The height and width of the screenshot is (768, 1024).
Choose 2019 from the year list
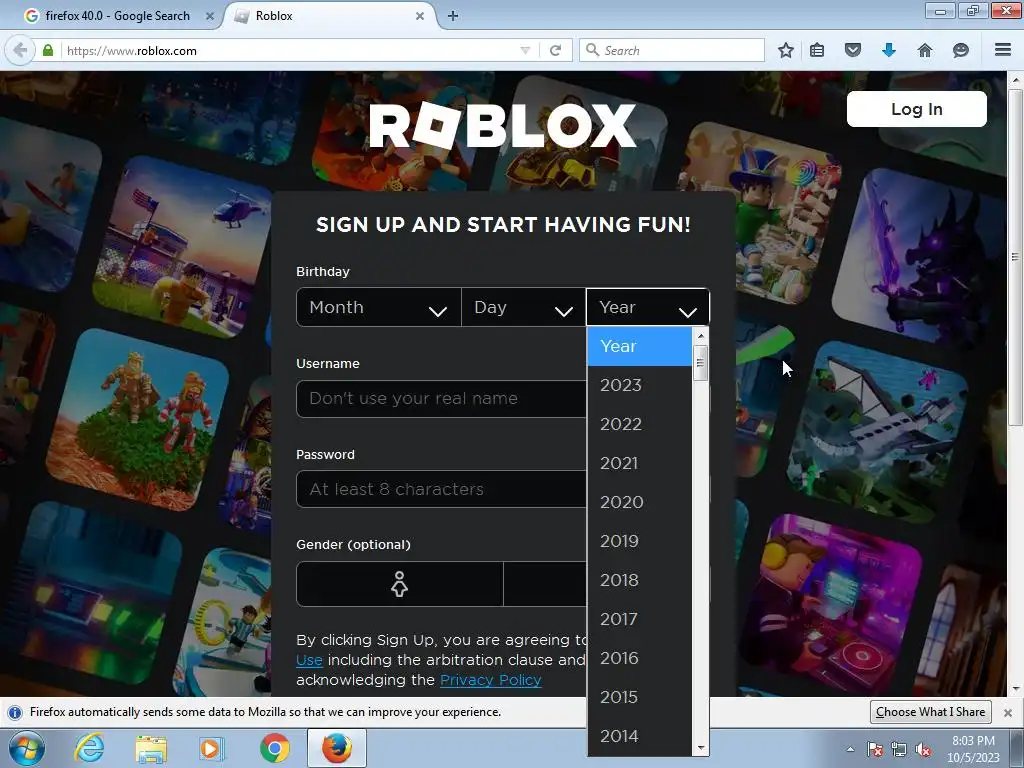point(639,541)
